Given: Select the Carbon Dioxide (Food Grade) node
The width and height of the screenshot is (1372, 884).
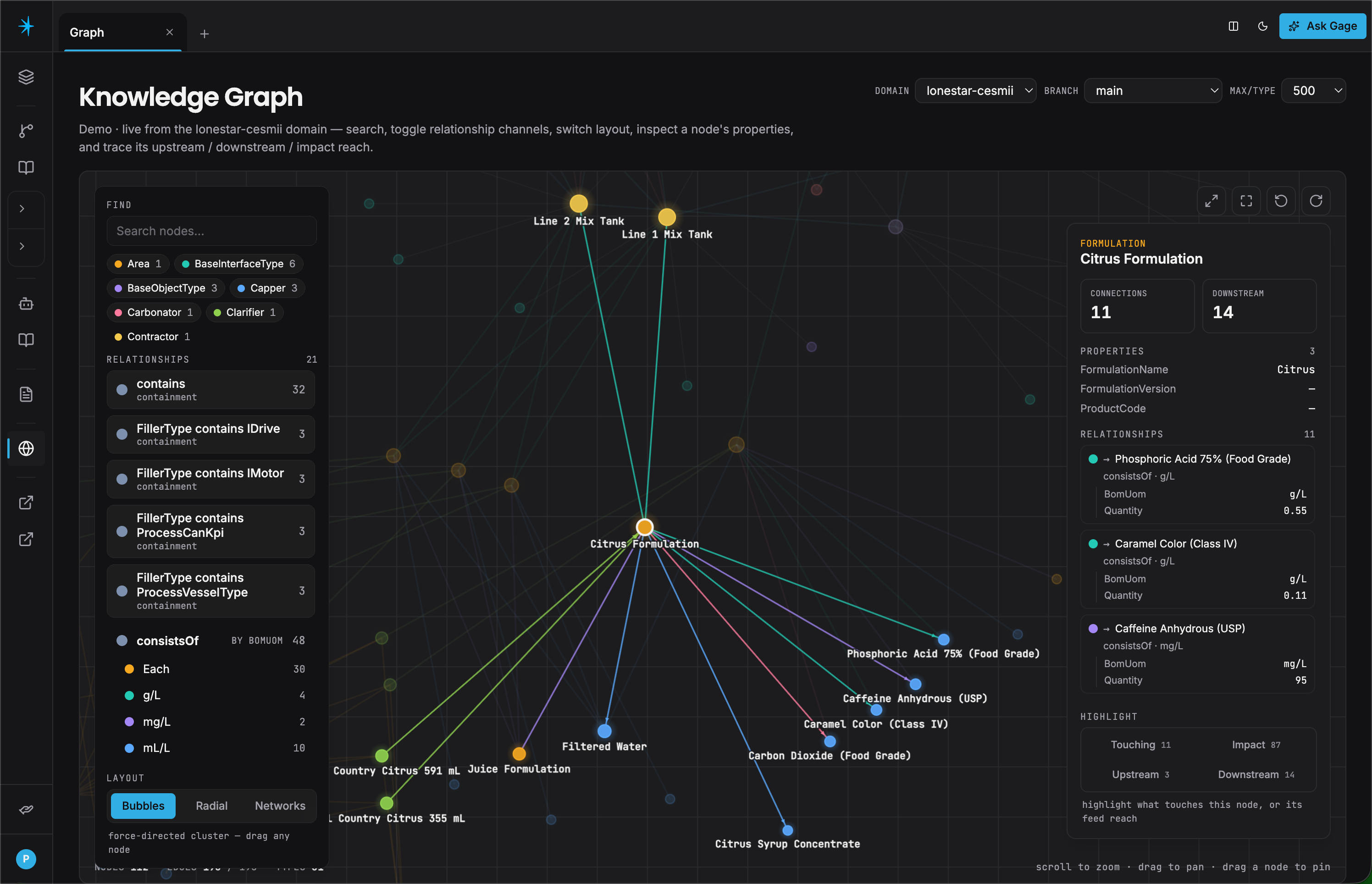Looking at the screenshot, I should [x=830, y=741].
